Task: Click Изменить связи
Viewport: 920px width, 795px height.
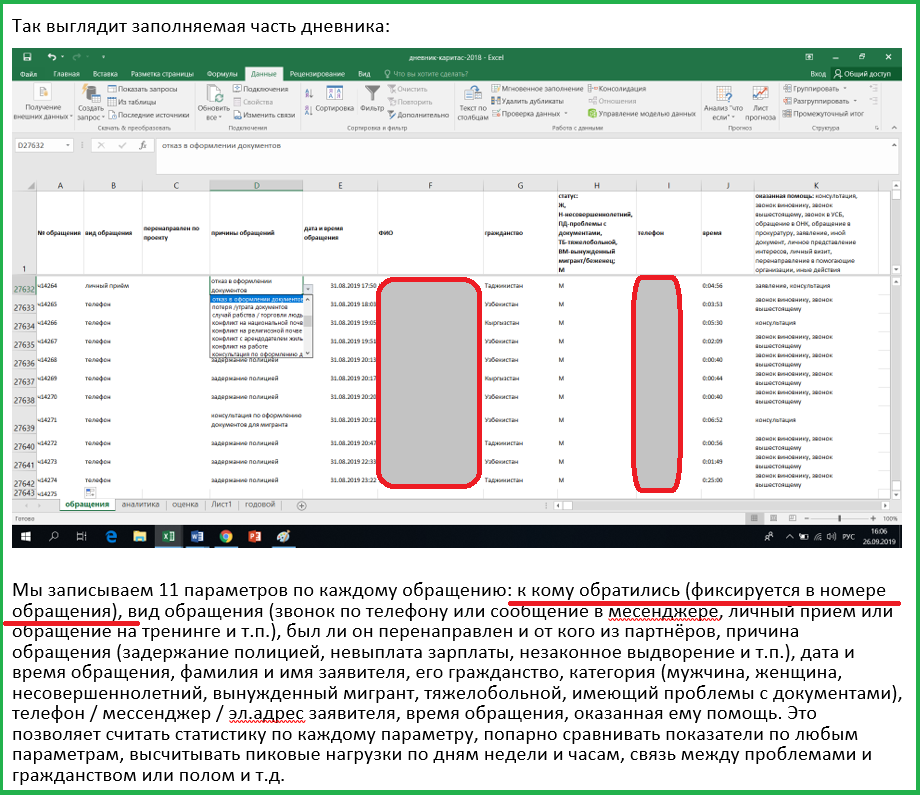Action: 264,115
